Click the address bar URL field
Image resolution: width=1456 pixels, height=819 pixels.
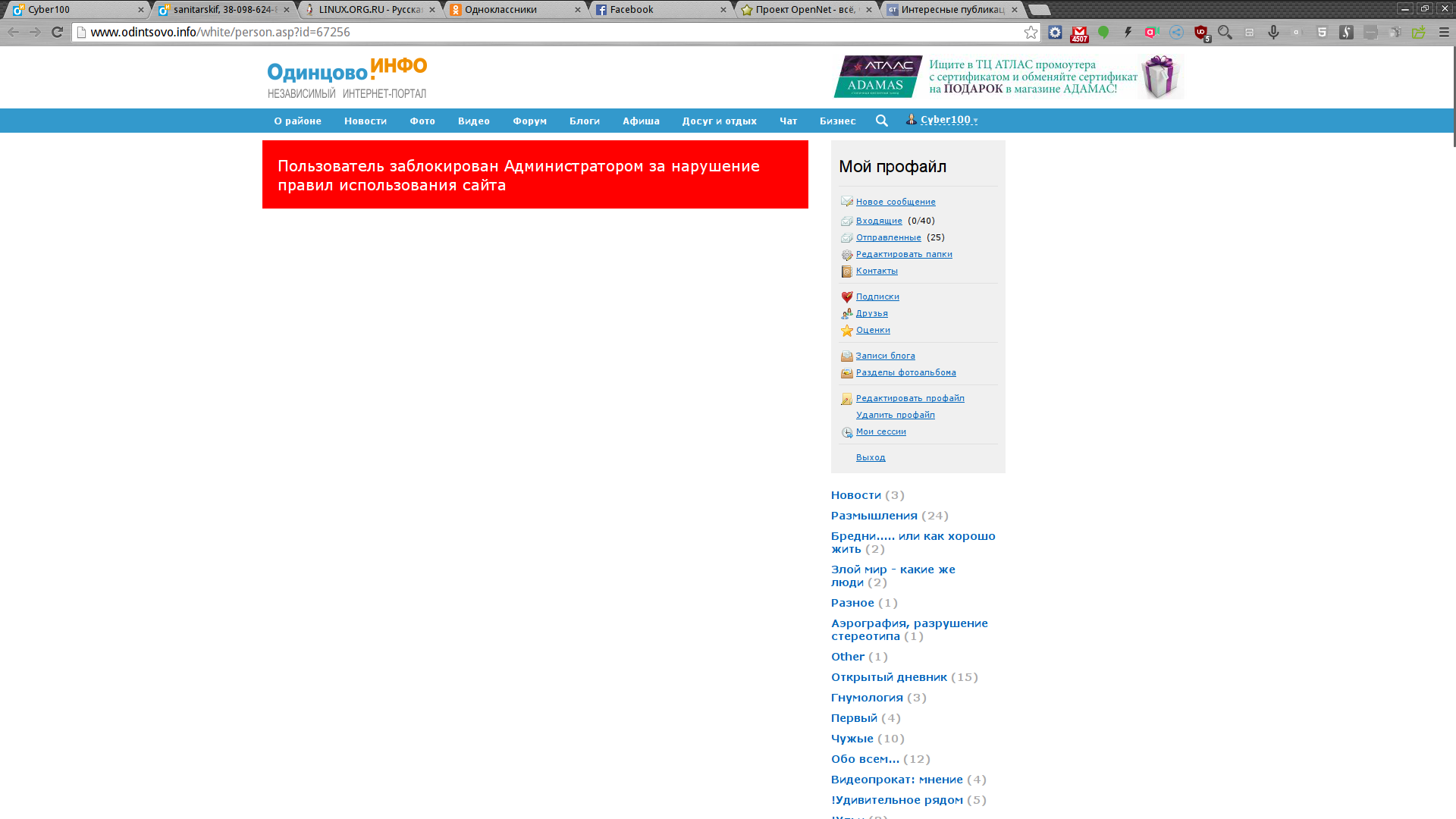click(531, 32)
